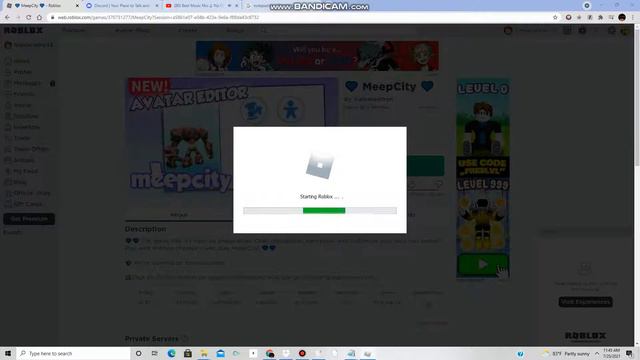The width and height of the screenshot is (640, 360).
Task: Open the Windows Start menu
Action: 8,353
